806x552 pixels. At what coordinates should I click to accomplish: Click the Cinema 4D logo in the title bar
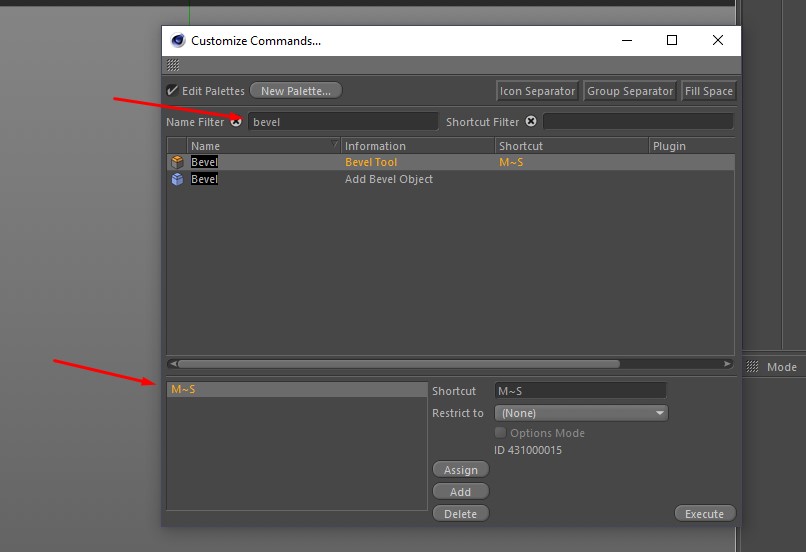coord(178,40)
